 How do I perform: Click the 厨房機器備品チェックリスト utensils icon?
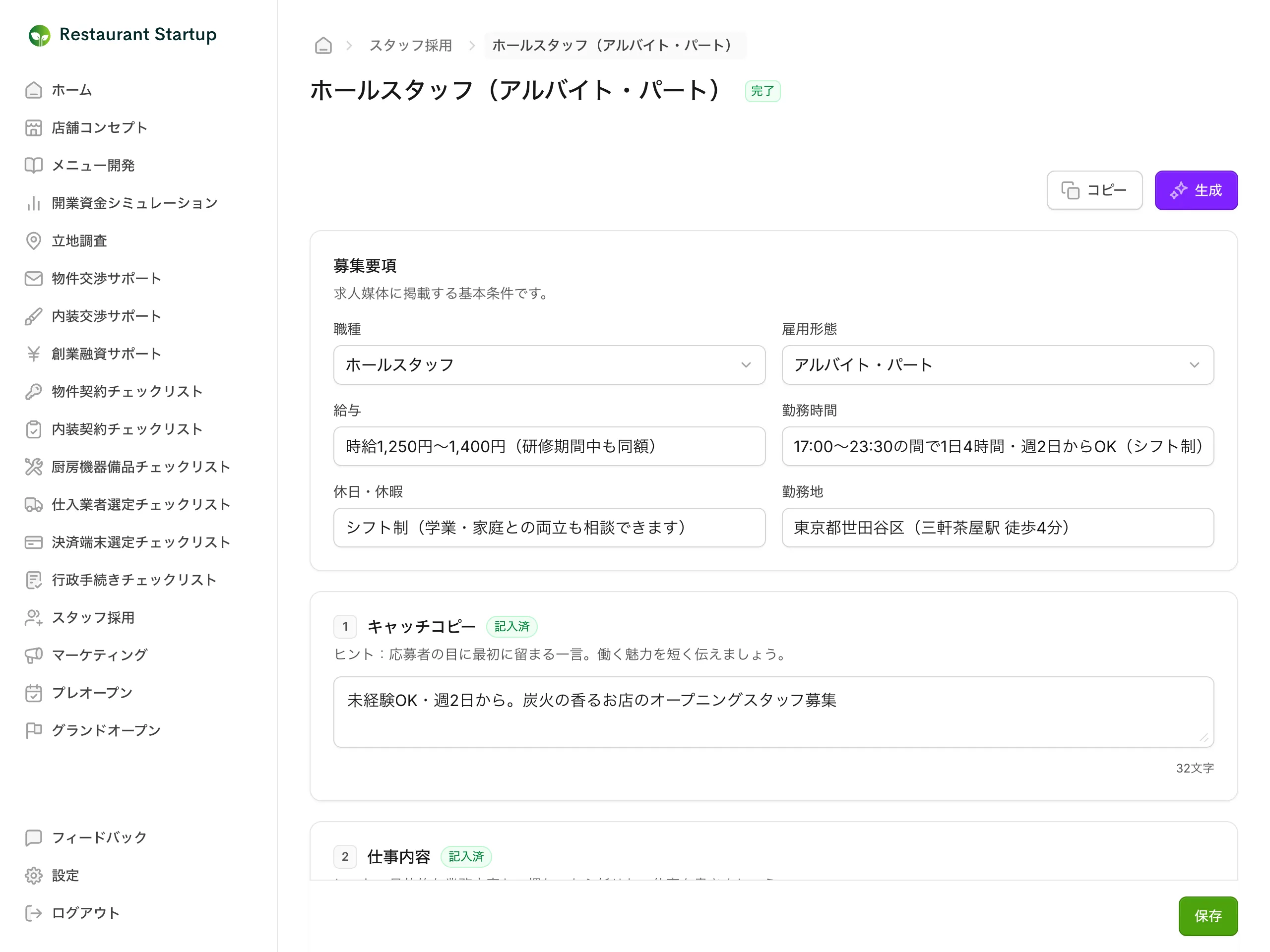tap(33, 467)
